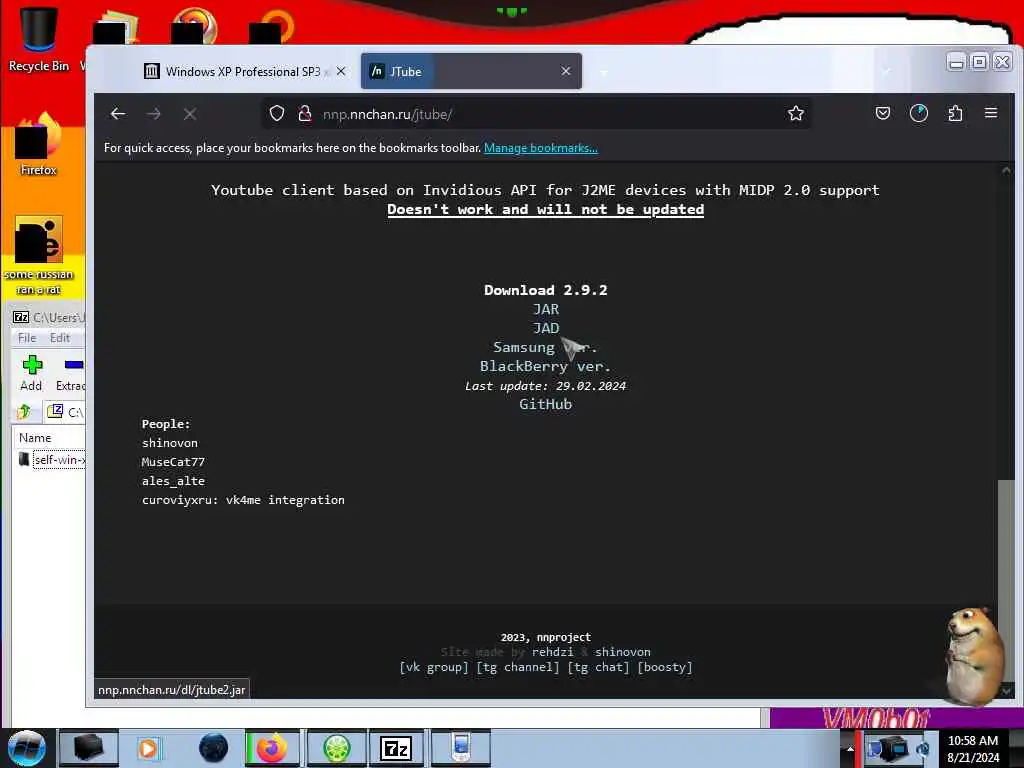Click the up-folder arrow in 7-Zip

click(24, 411)
